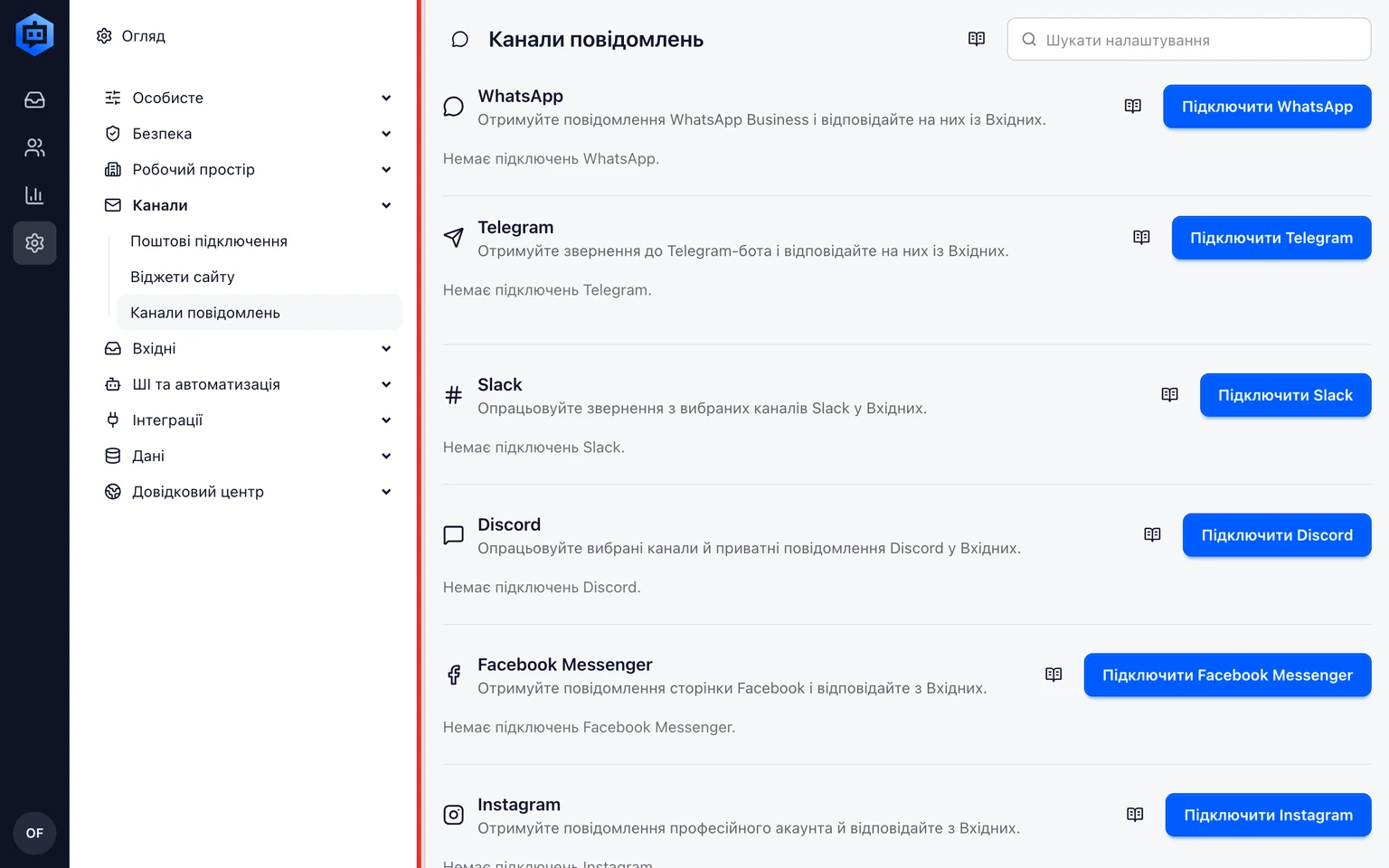Select Канали повідомлень submenu item
Screen dimensions: 1389x868
click(259, 313)
